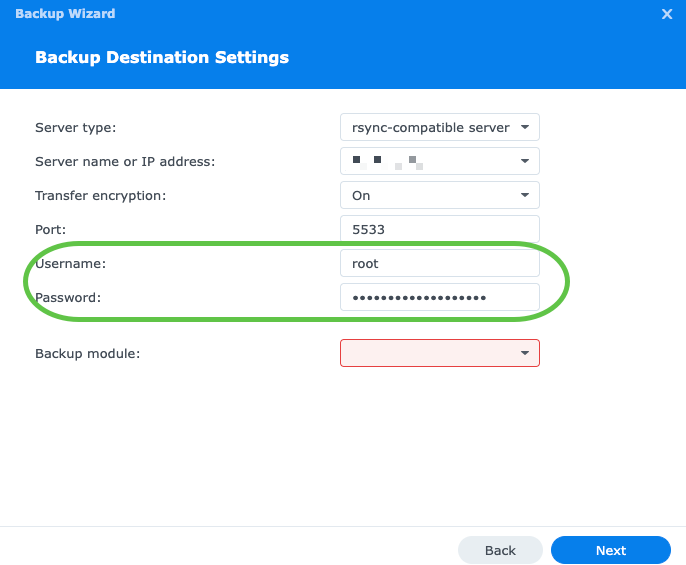Focus the Port field showing 5533

[x=440, y=229]
